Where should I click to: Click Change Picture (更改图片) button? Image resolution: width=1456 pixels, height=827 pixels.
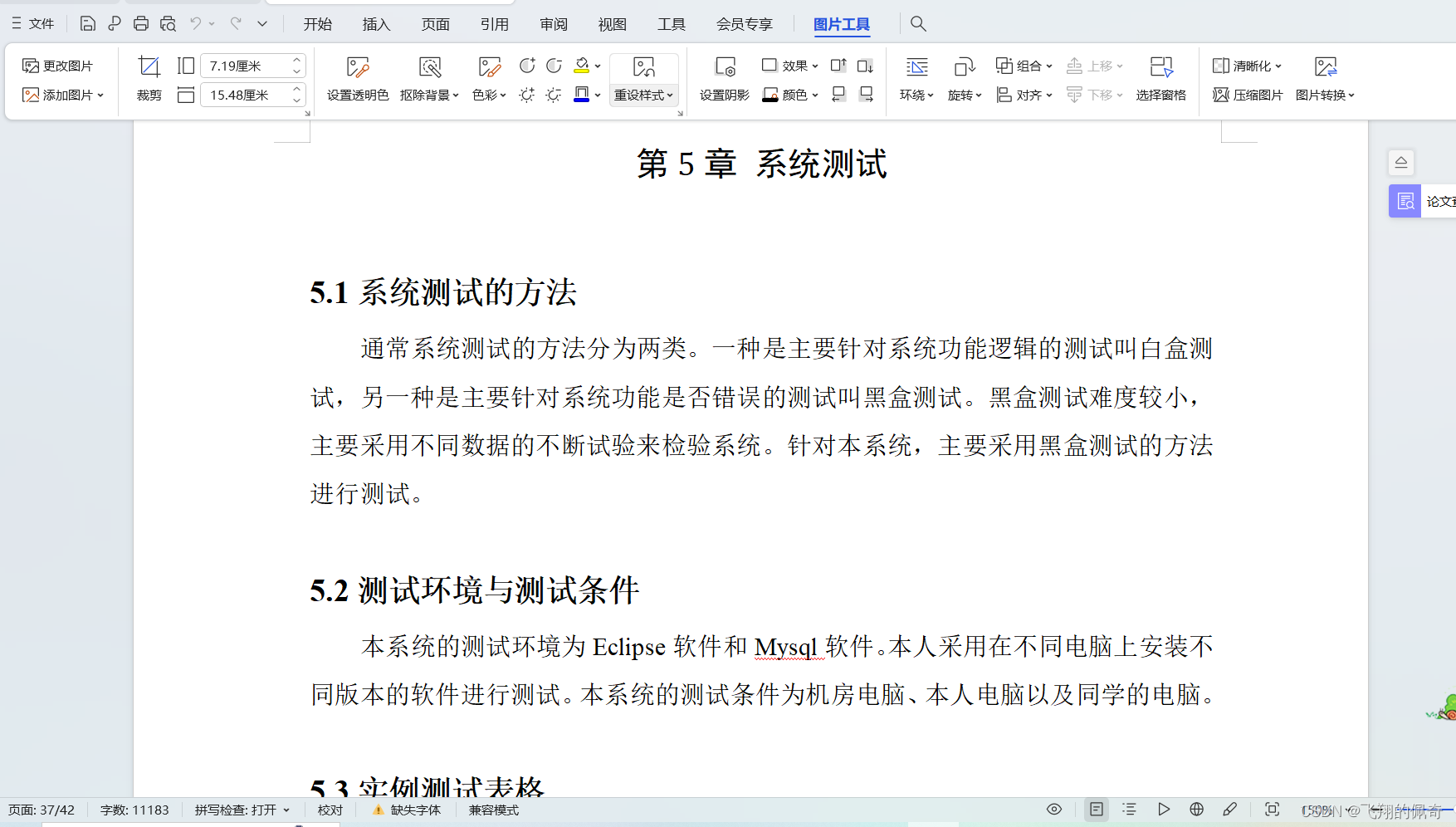[x=58, y=66]
